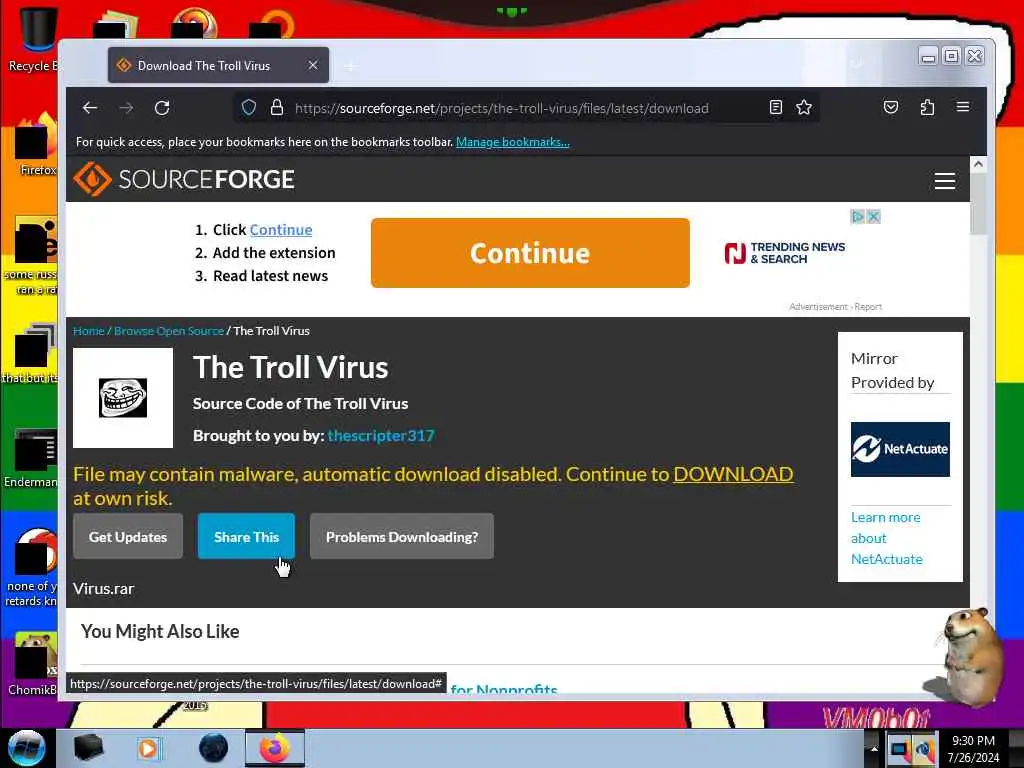The height and width of the screenshot is (768, 1024).
Task: Click the NetActuate mirror logo
Action: pyautogui.click(x=900, y=449)
